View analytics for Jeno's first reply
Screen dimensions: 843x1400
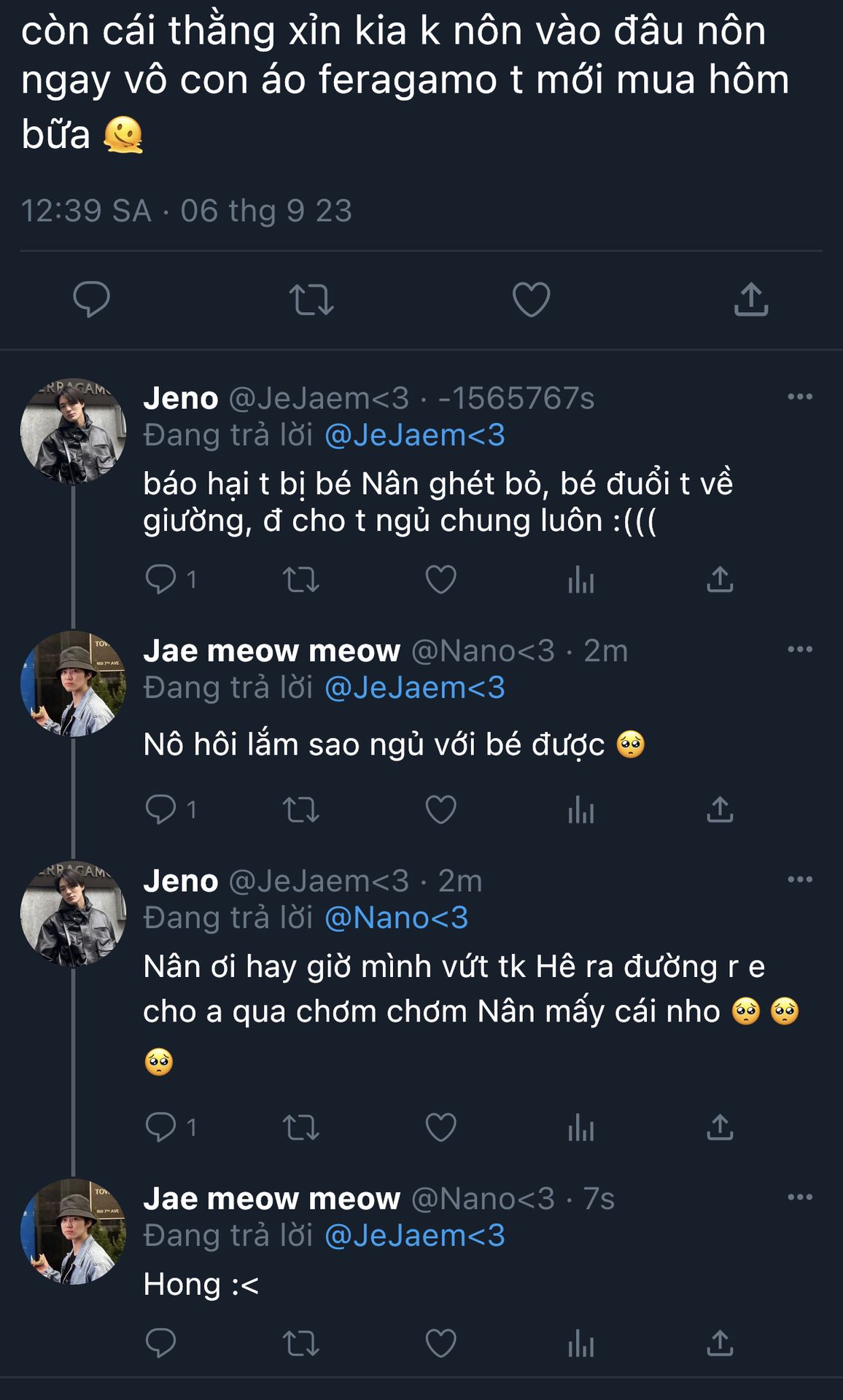click(580, 580)
